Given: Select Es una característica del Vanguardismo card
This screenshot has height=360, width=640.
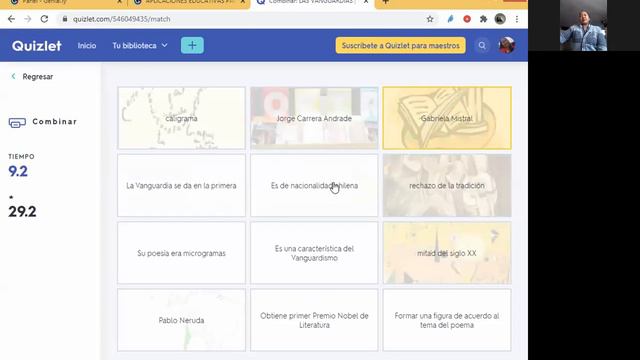Looking at the screenshot, I should pos(314,253).
